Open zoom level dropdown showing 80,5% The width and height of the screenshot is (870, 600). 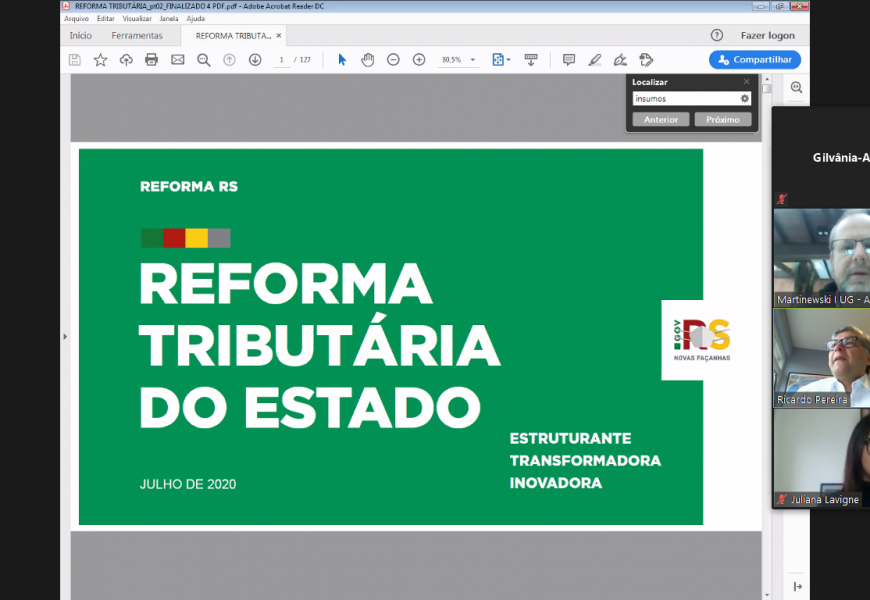pyautogui.click(x=457, y=59)
